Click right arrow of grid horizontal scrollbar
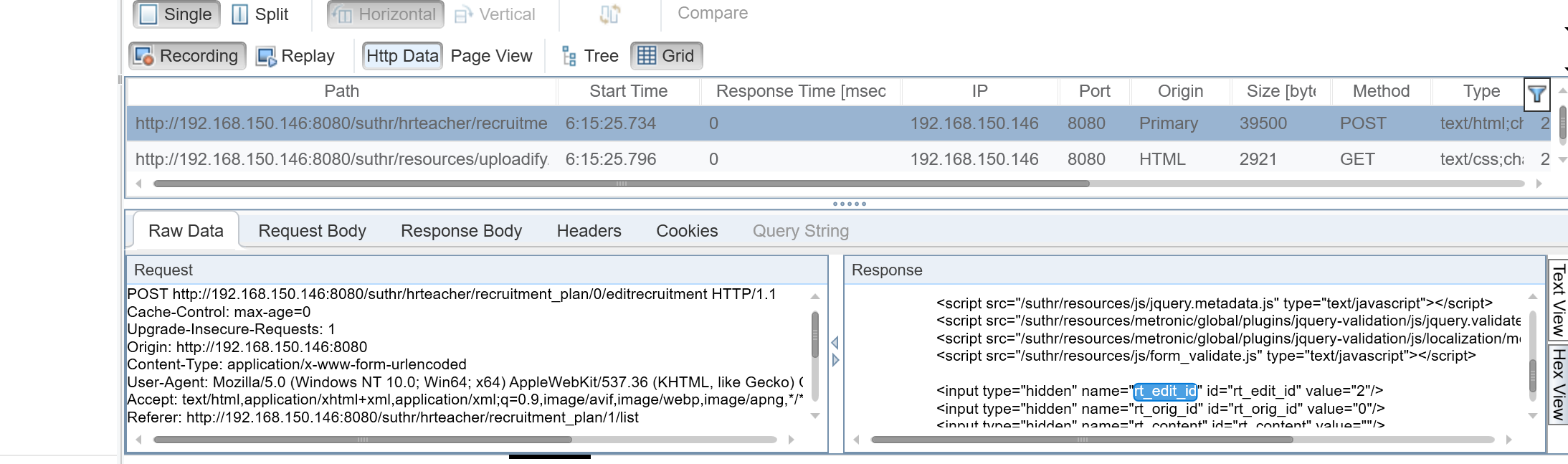 point(1539,184)
